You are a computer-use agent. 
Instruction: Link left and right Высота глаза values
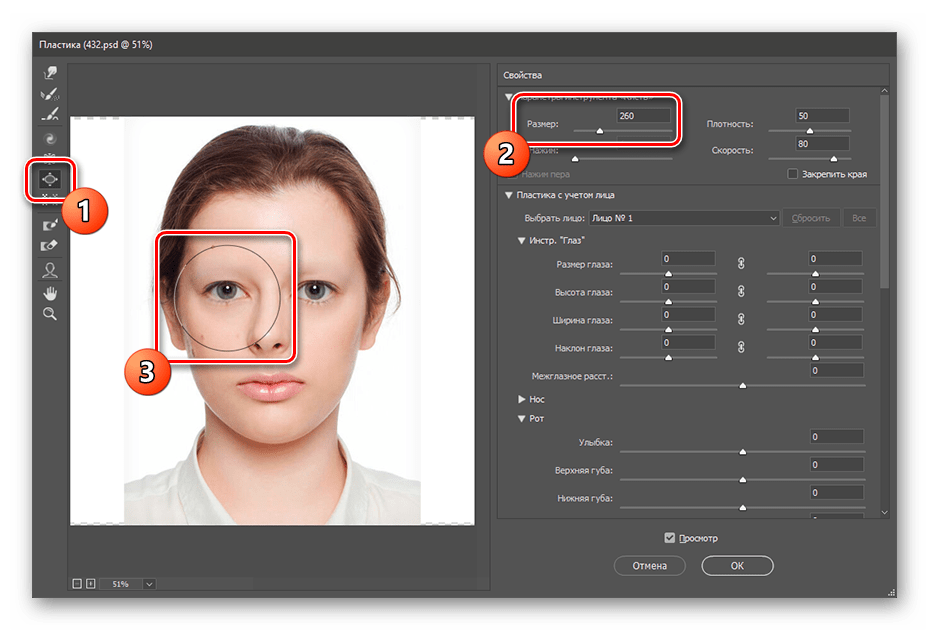741,291
